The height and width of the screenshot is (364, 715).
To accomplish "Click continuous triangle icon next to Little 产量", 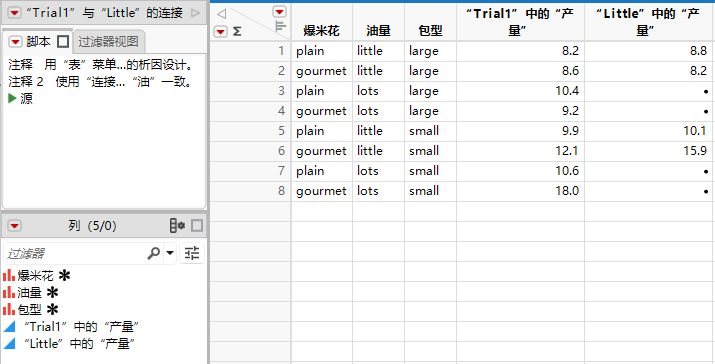I will [9, 343].
